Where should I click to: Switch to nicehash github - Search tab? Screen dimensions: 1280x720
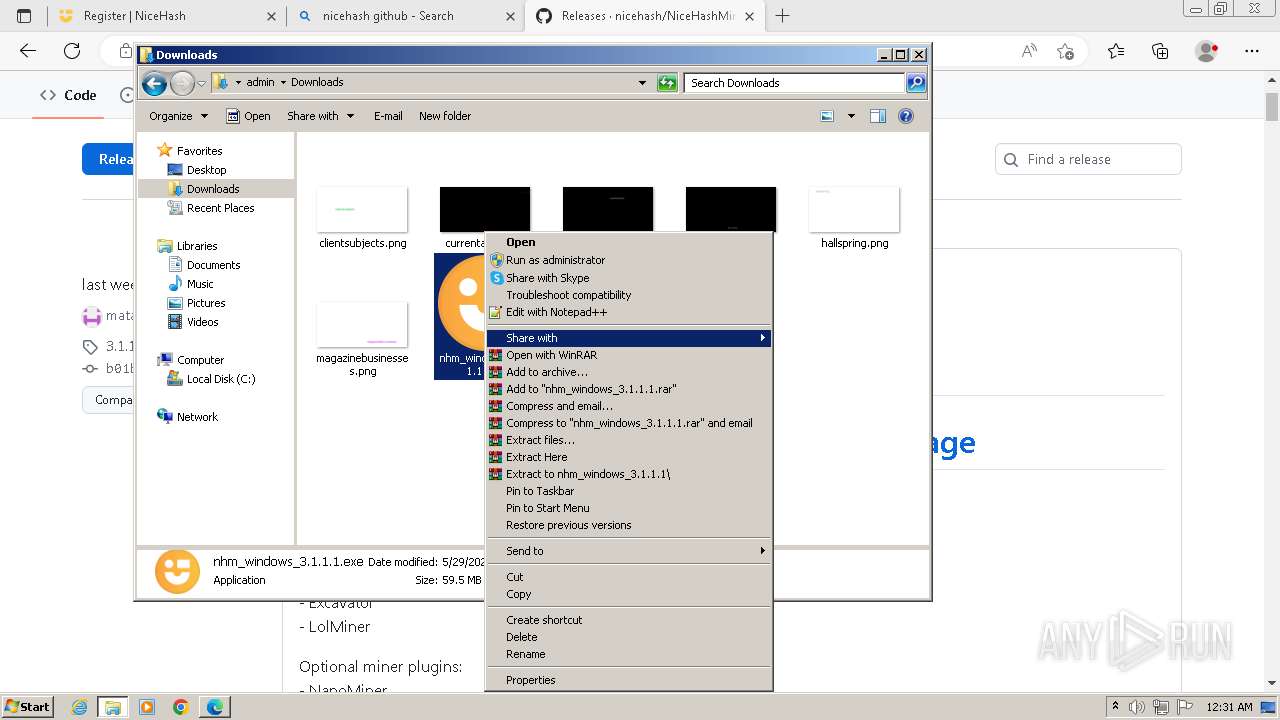[404, 16]
